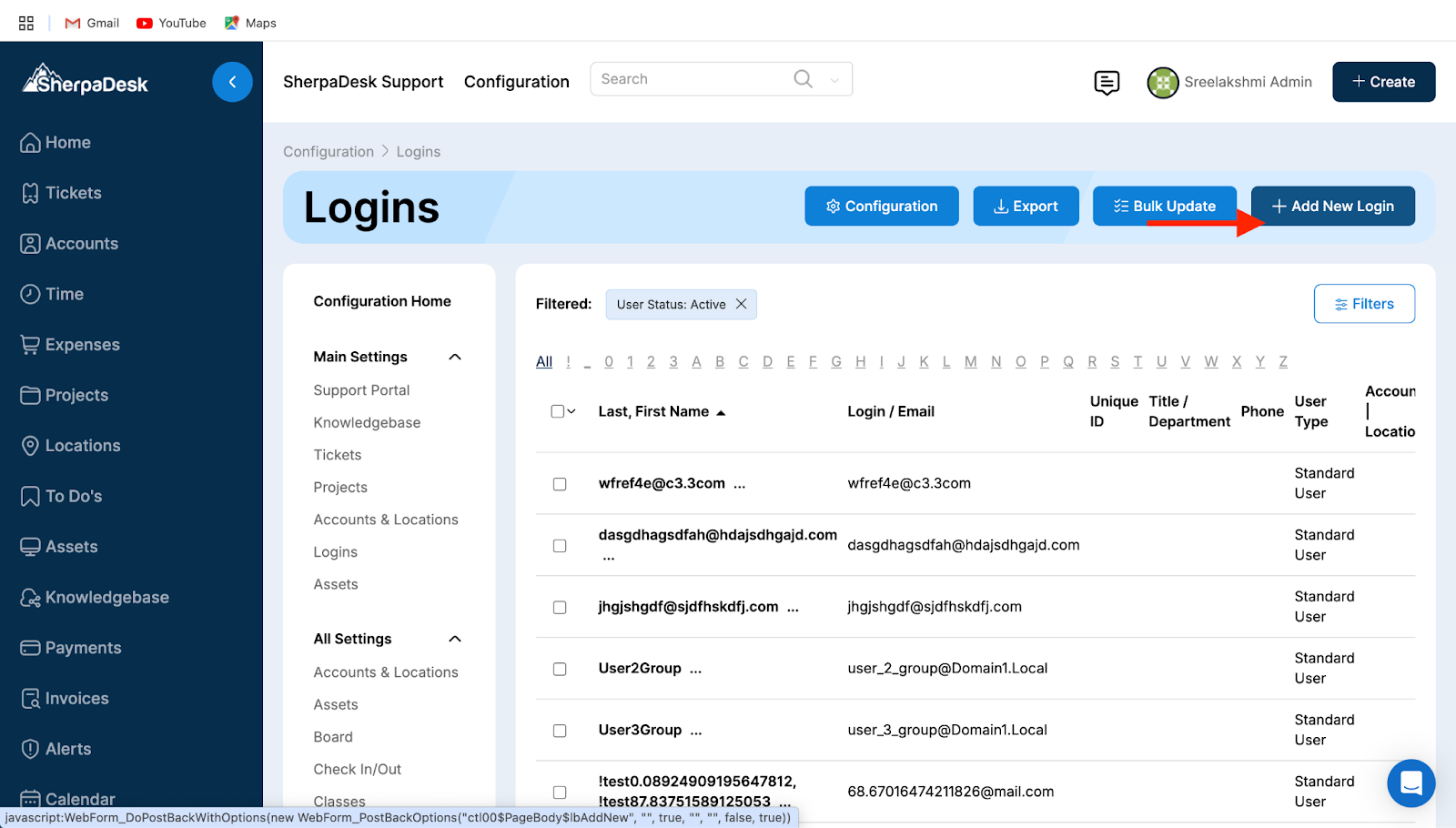1456x828 pixels.
Task: Click the Sreelakshmi Admin avatar icon
Action: tap(1162, 83)
